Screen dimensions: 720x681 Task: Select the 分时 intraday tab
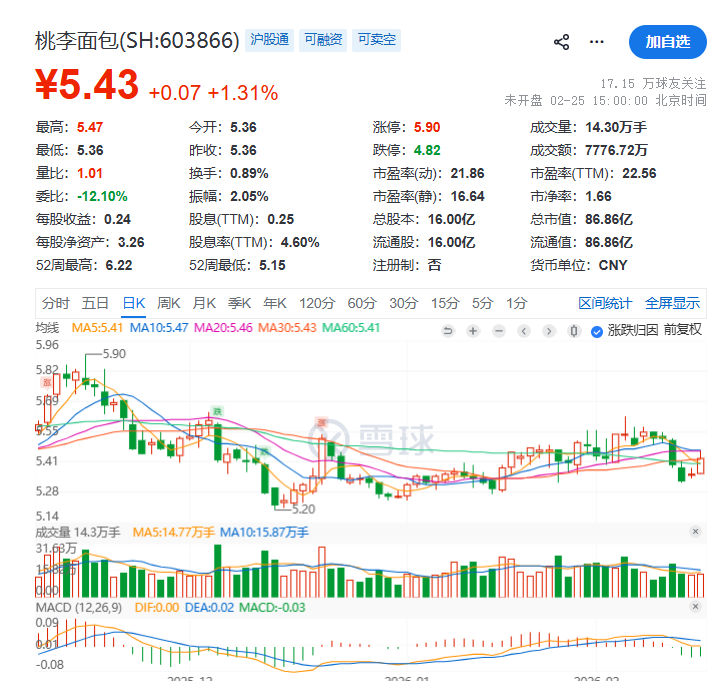coord(56,303)
